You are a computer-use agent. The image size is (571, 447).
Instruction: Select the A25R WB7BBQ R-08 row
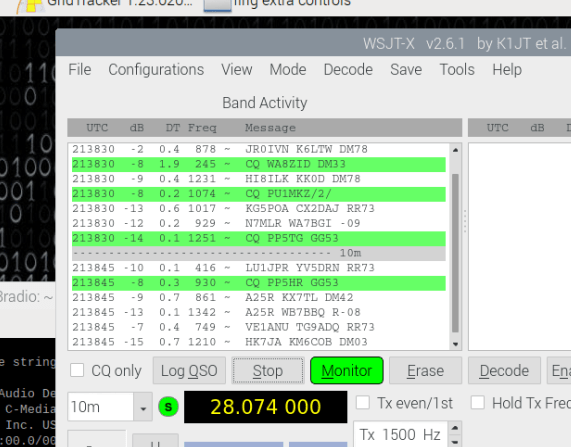(x=259, y=313)
